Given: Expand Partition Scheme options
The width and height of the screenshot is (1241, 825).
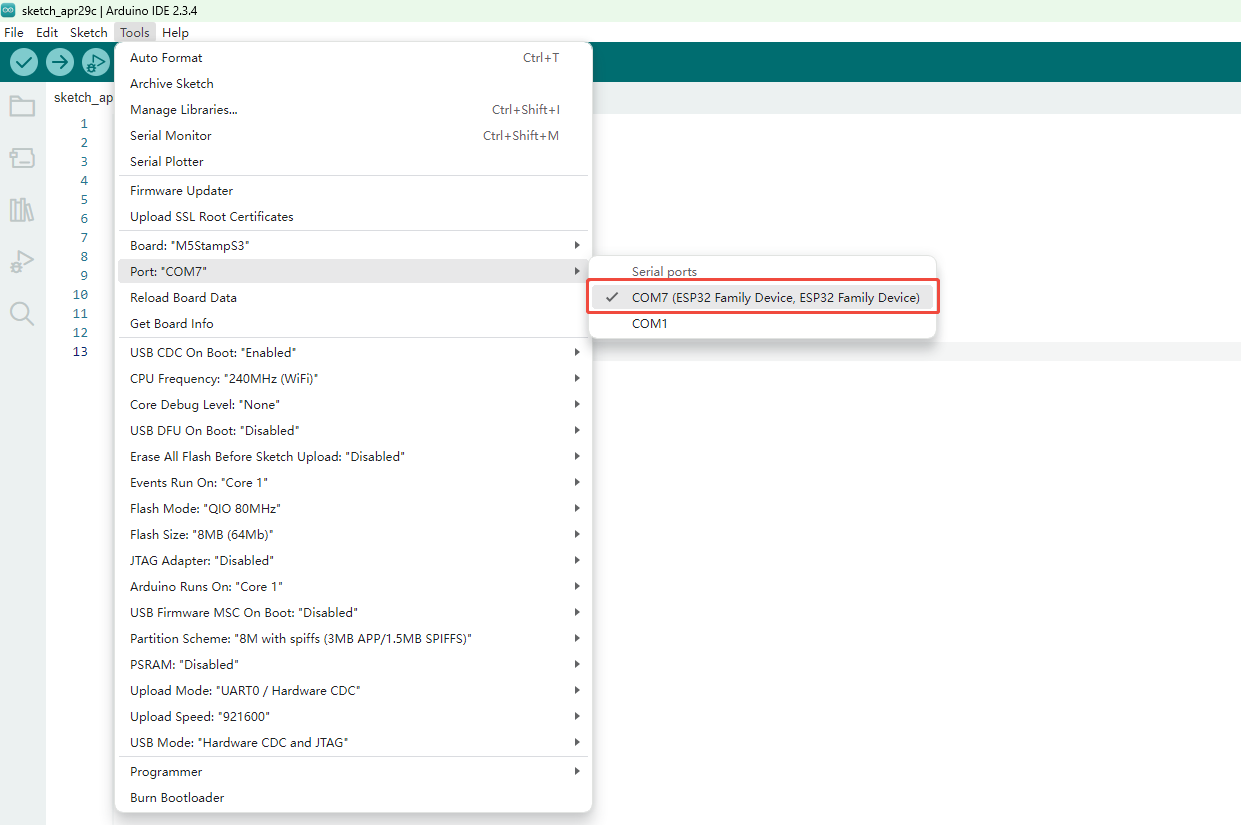Looking at the screenshot, I should pyautogui.click(x=354, y=639).
